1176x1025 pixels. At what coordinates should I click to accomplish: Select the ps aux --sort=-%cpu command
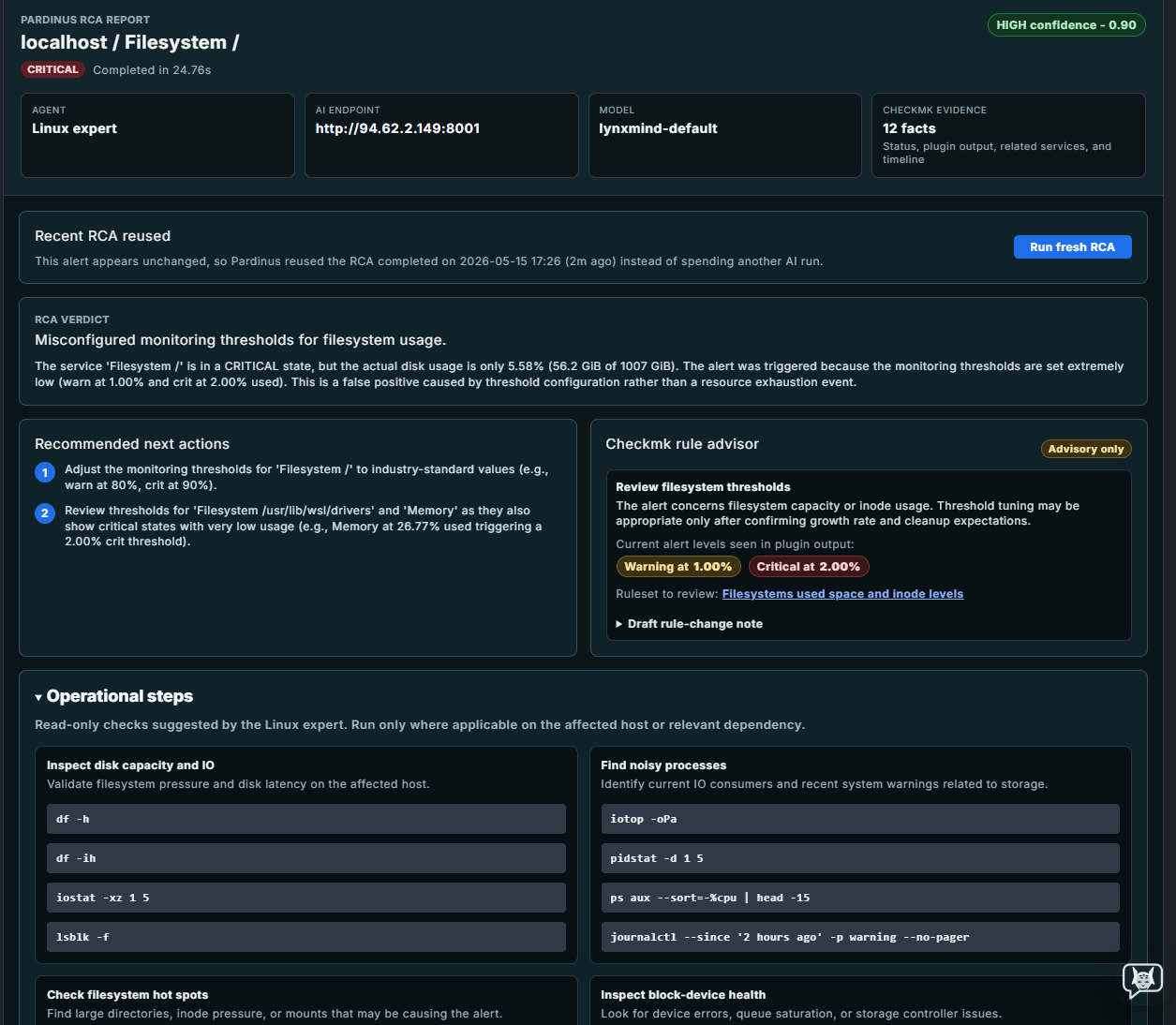pyautogui.click(x=860, y=898)
